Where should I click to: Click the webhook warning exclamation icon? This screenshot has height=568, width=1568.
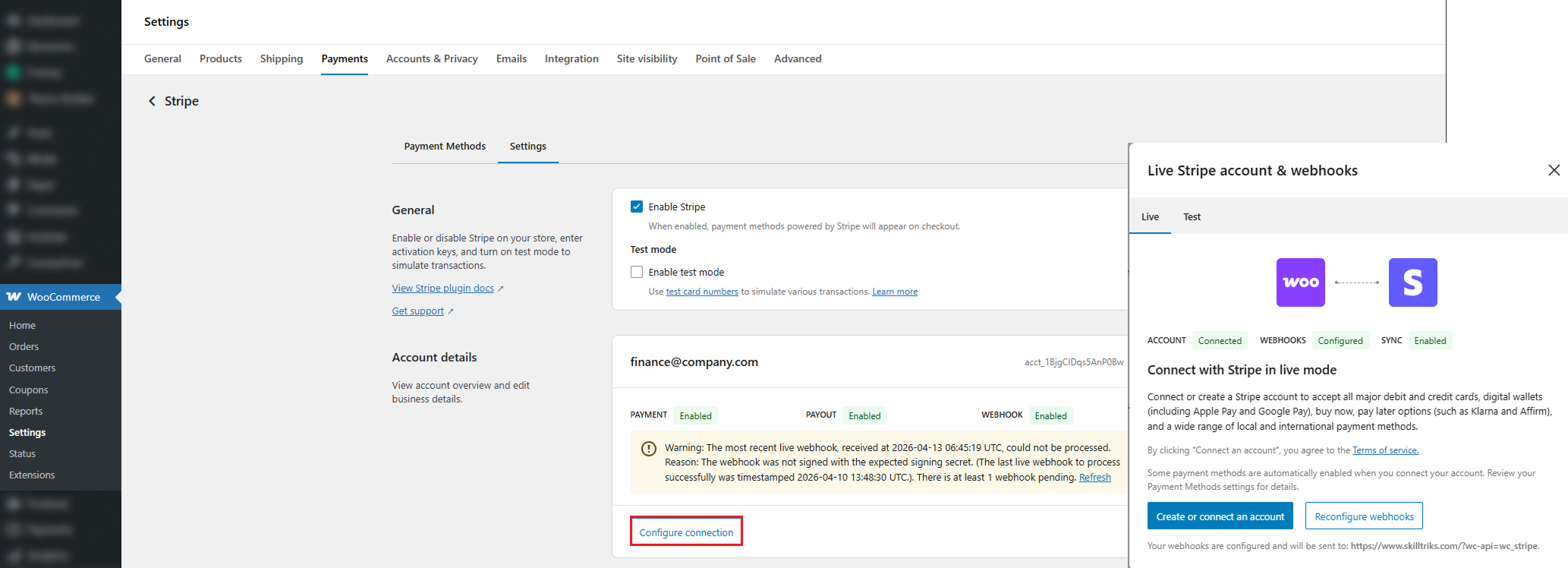click(648, 449)
